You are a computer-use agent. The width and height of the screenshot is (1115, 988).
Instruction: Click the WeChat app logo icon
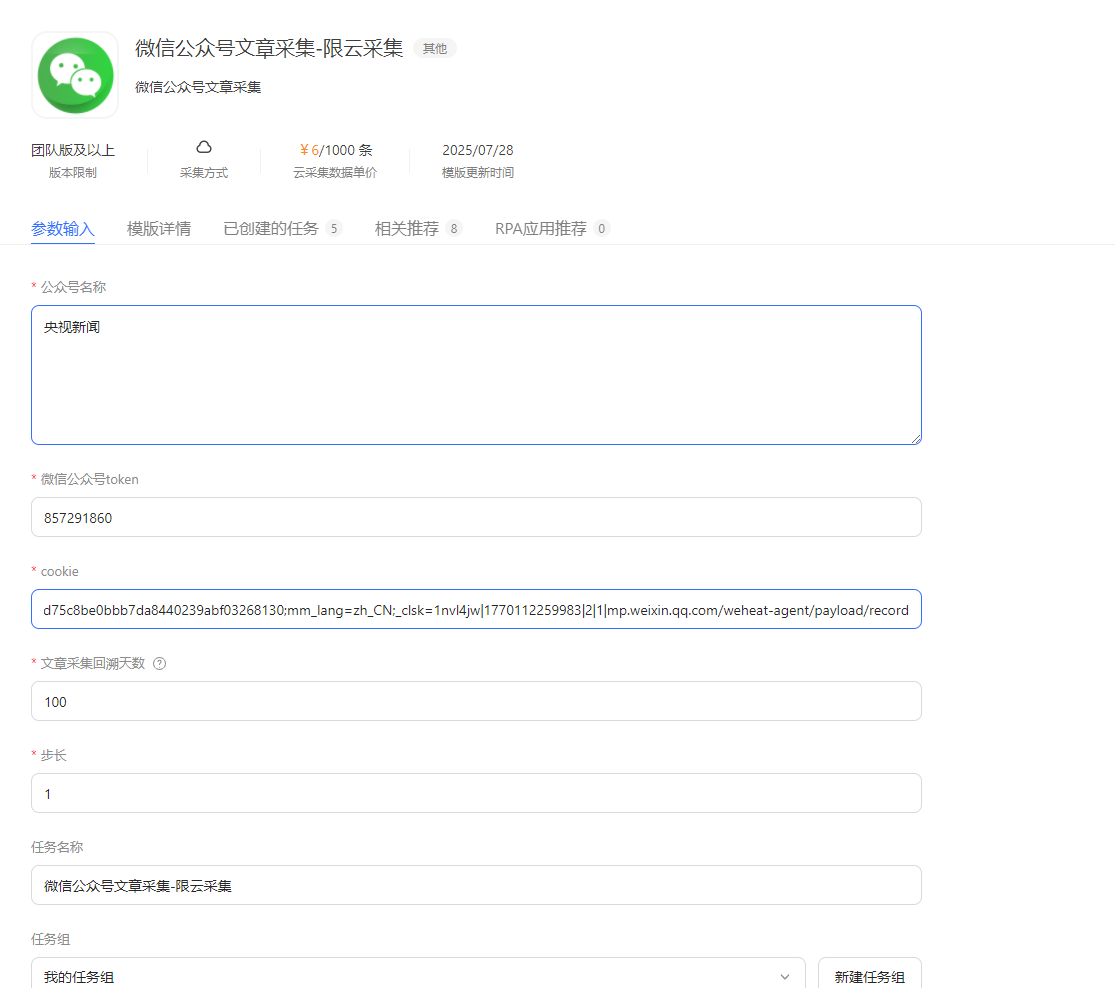[x=75, y=75]
